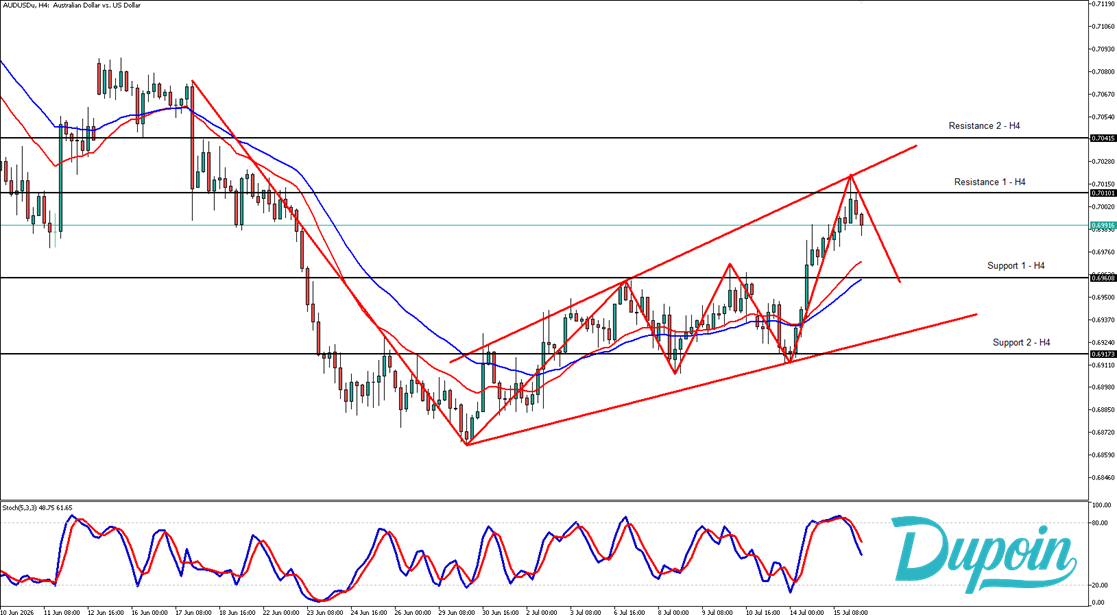Select the 0.69173 price tag on axis
1117x615 pixels.
pos(1103,354)
